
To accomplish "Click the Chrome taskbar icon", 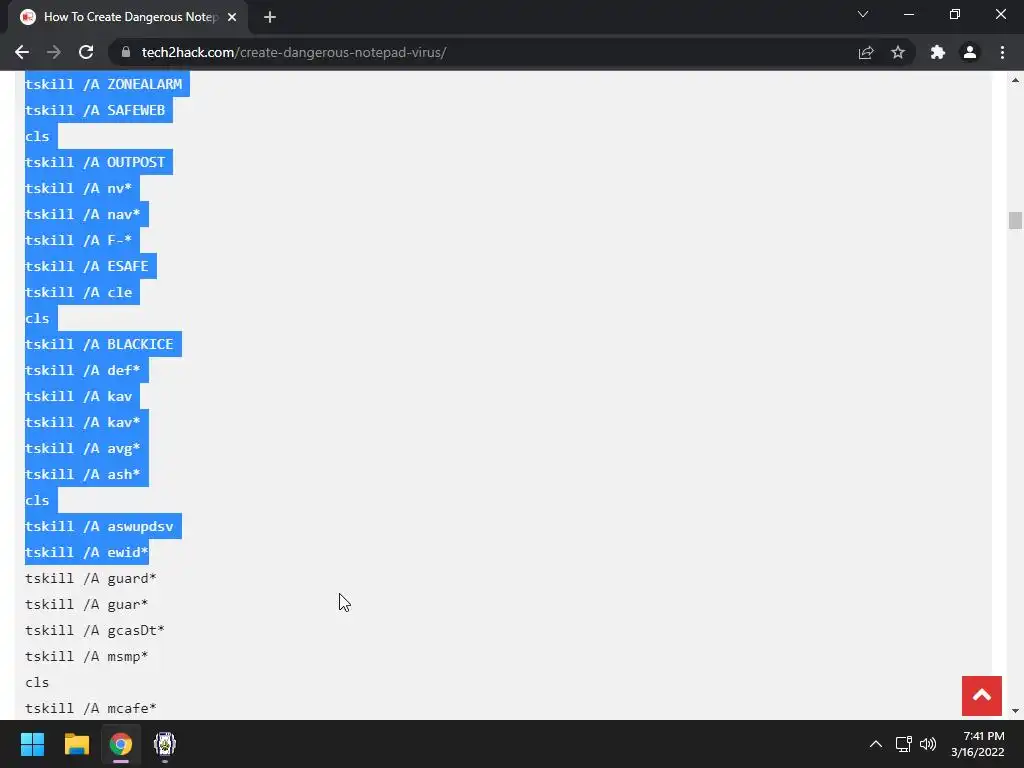I will coord(121,744).
